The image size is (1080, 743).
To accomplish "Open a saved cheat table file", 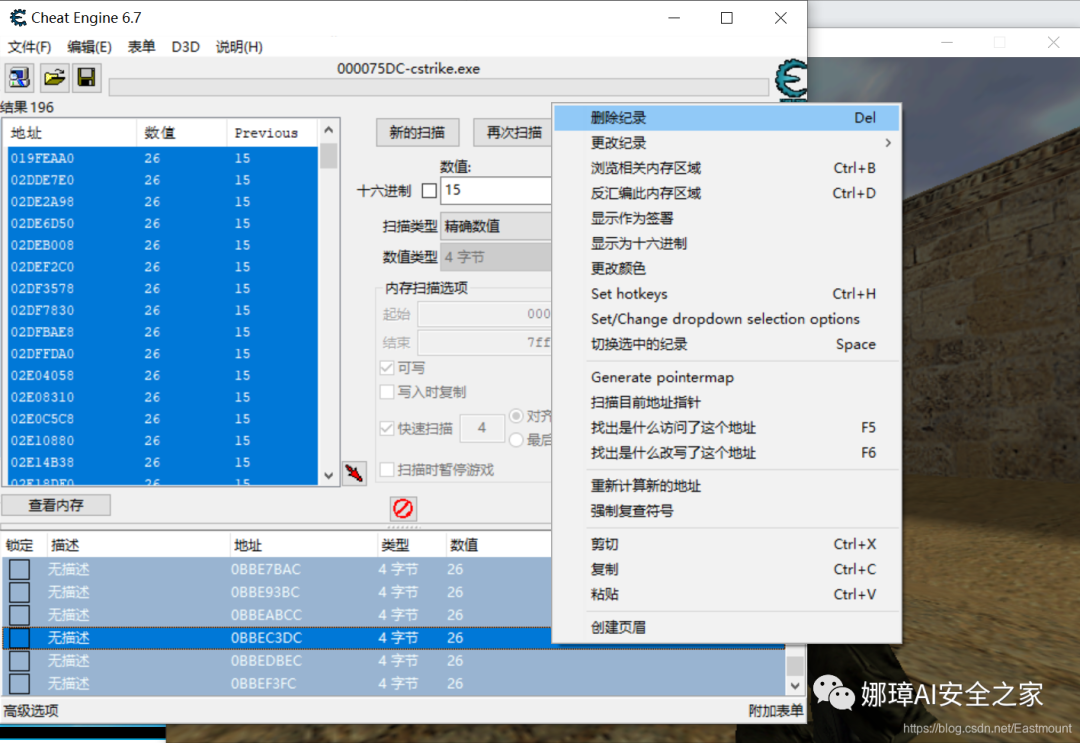I will (54, 77).
